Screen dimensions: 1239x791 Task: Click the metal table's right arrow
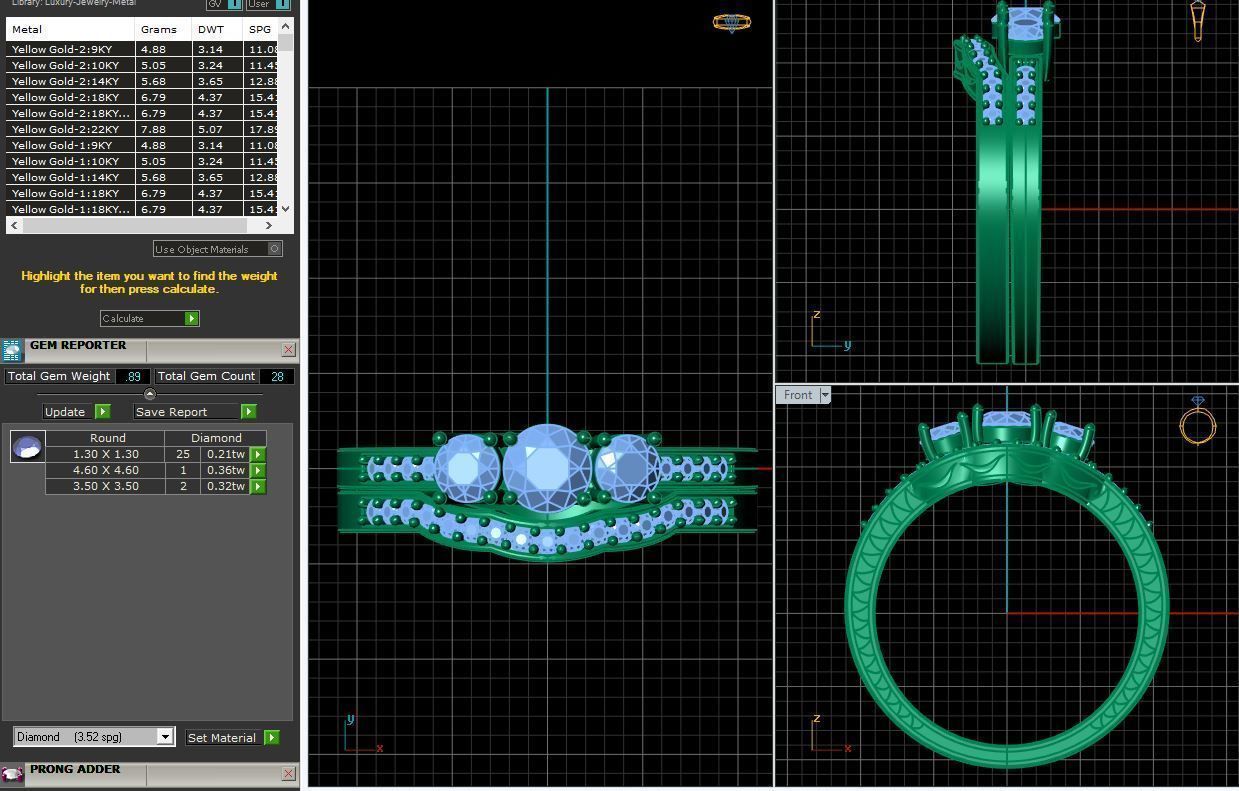tap(268, 225)
